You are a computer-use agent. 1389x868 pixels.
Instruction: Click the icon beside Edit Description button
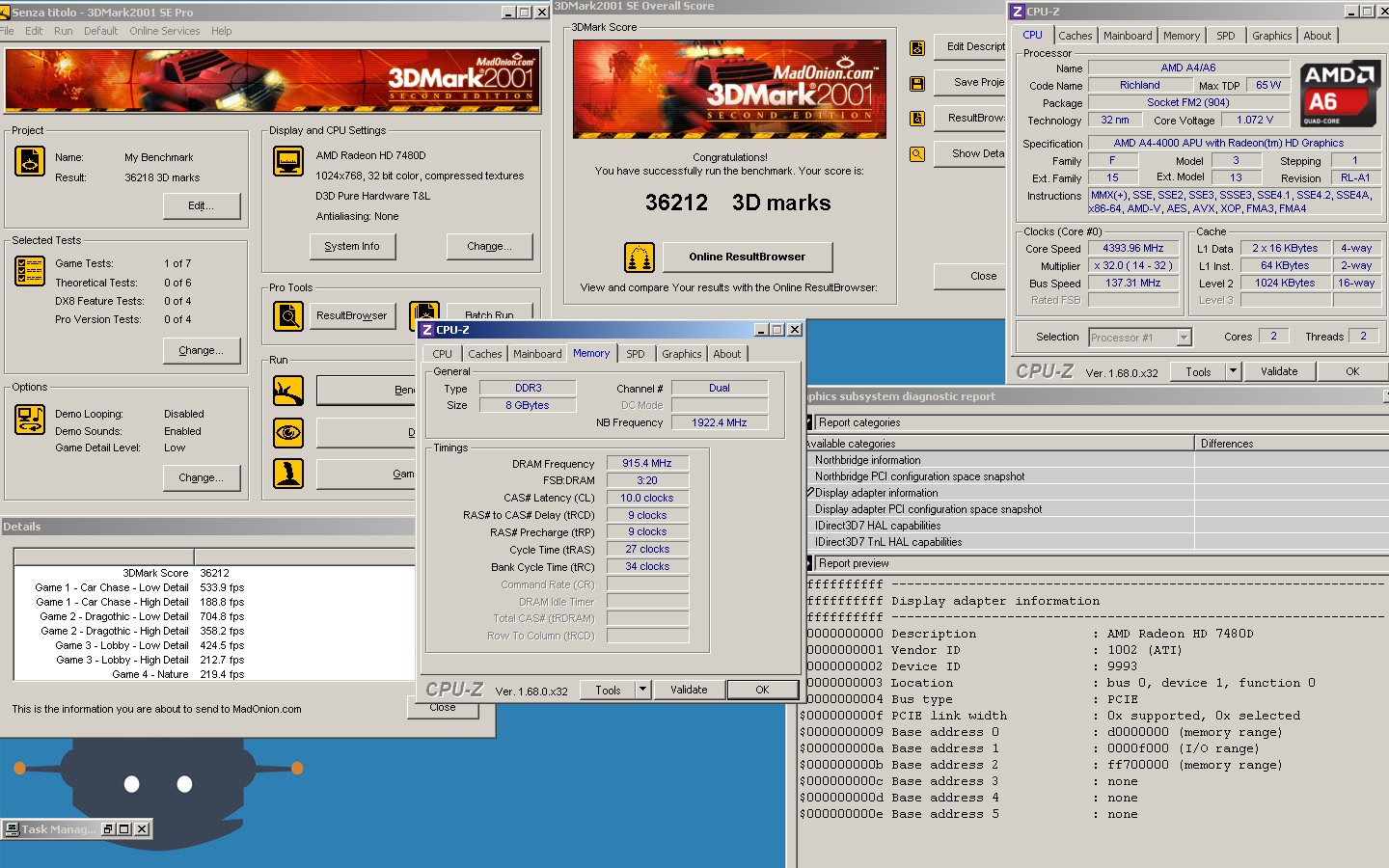click(917, 47)
